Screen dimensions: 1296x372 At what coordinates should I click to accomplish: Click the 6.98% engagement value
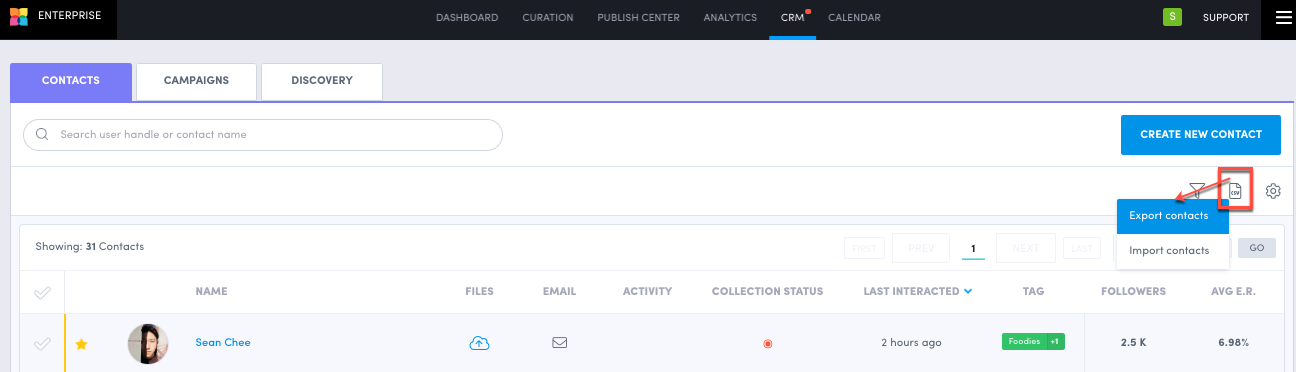click(1233, 343)
